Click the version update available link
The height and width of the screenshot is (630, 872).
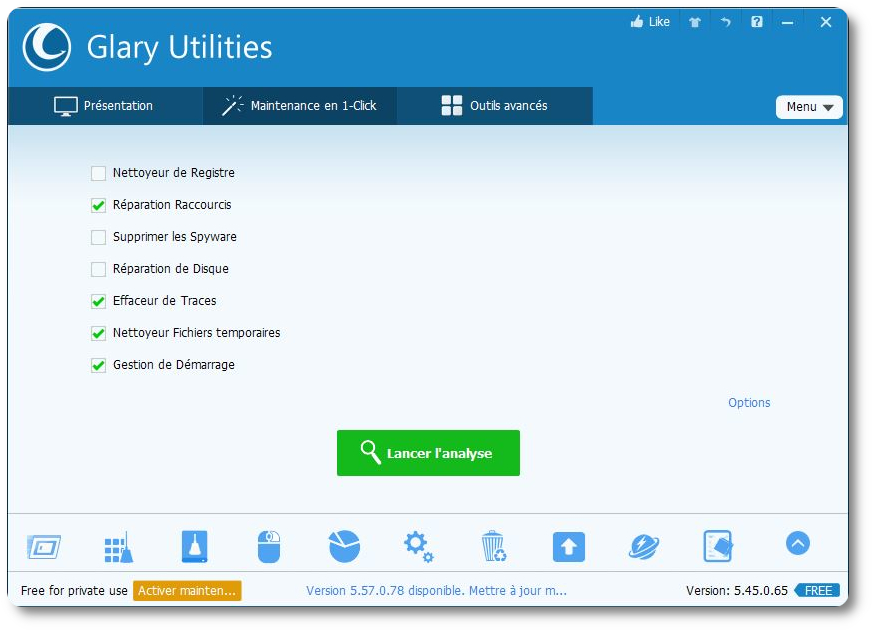pyautogui.click(x=436, y=591)
